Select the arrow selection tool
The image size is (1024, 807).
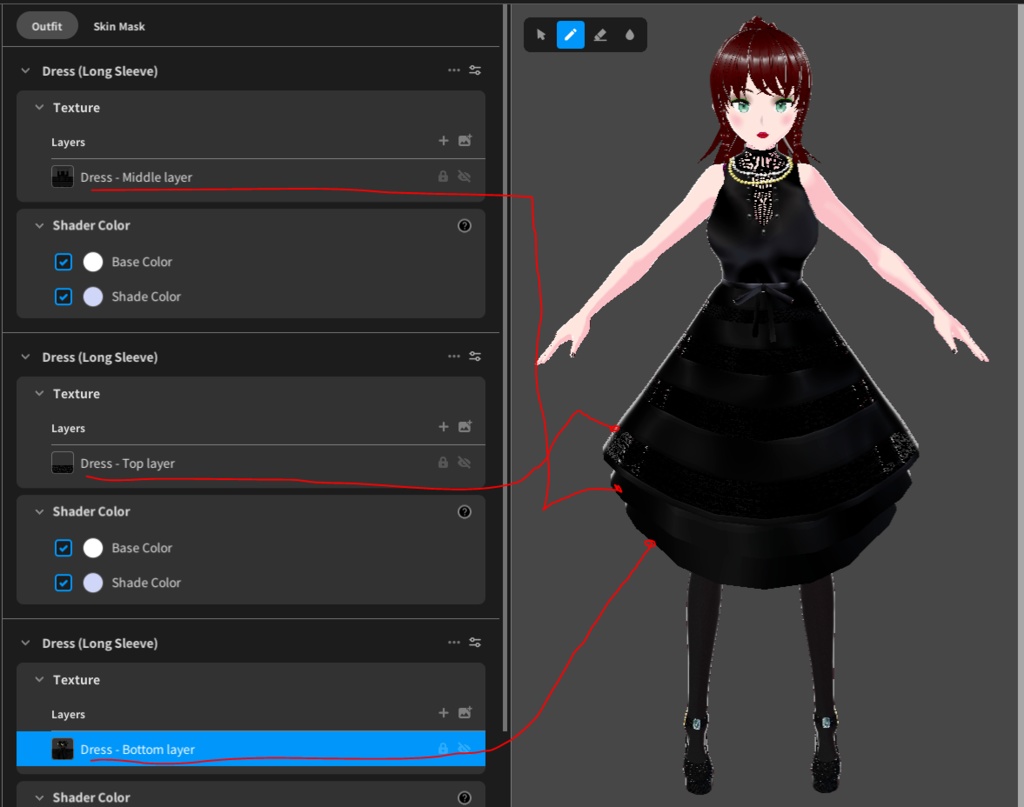540,34
